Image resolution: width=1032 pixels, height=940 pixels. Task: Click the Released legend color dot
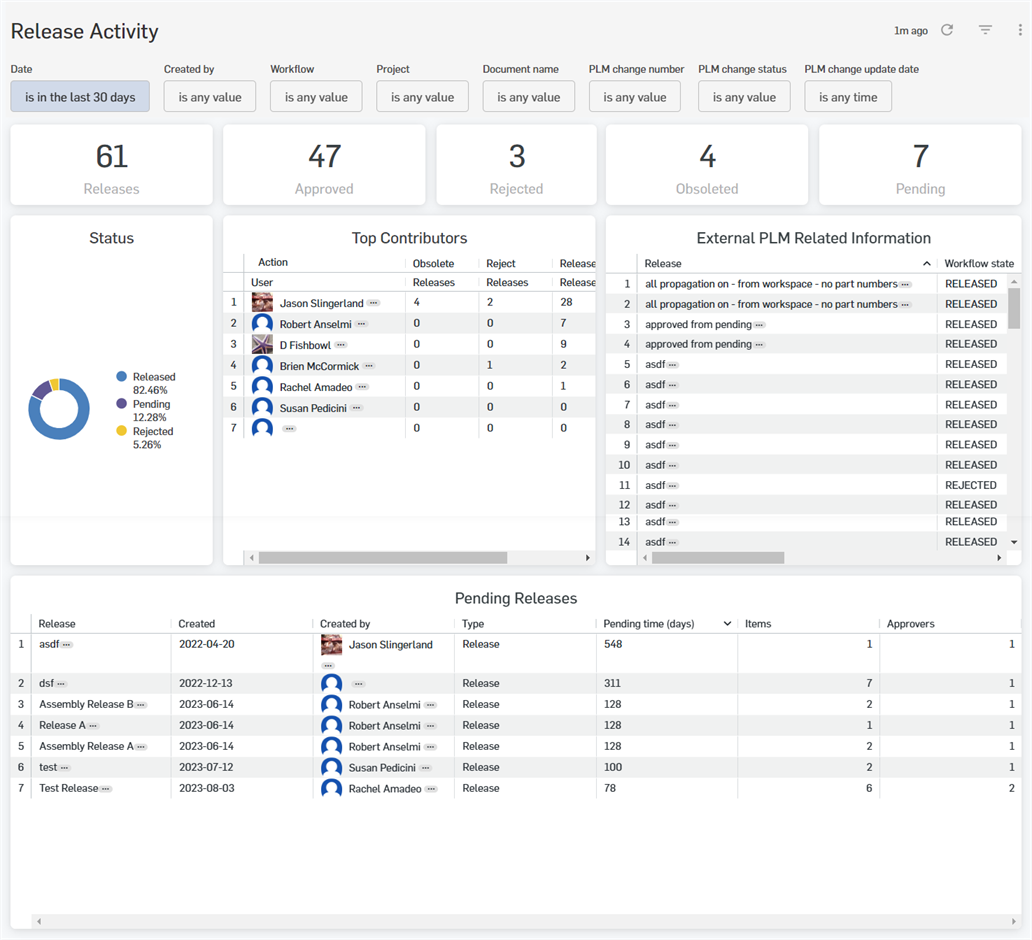pyautogui.click(x=122, y=377)
